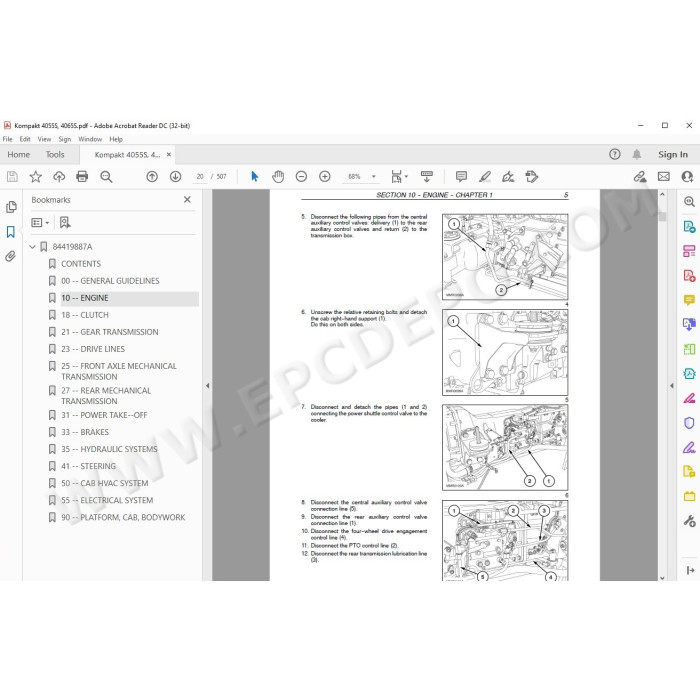700x700 pixels.
Task: Collapse the bookmarks pane via the splitter arrow
Action: (207, 385)
